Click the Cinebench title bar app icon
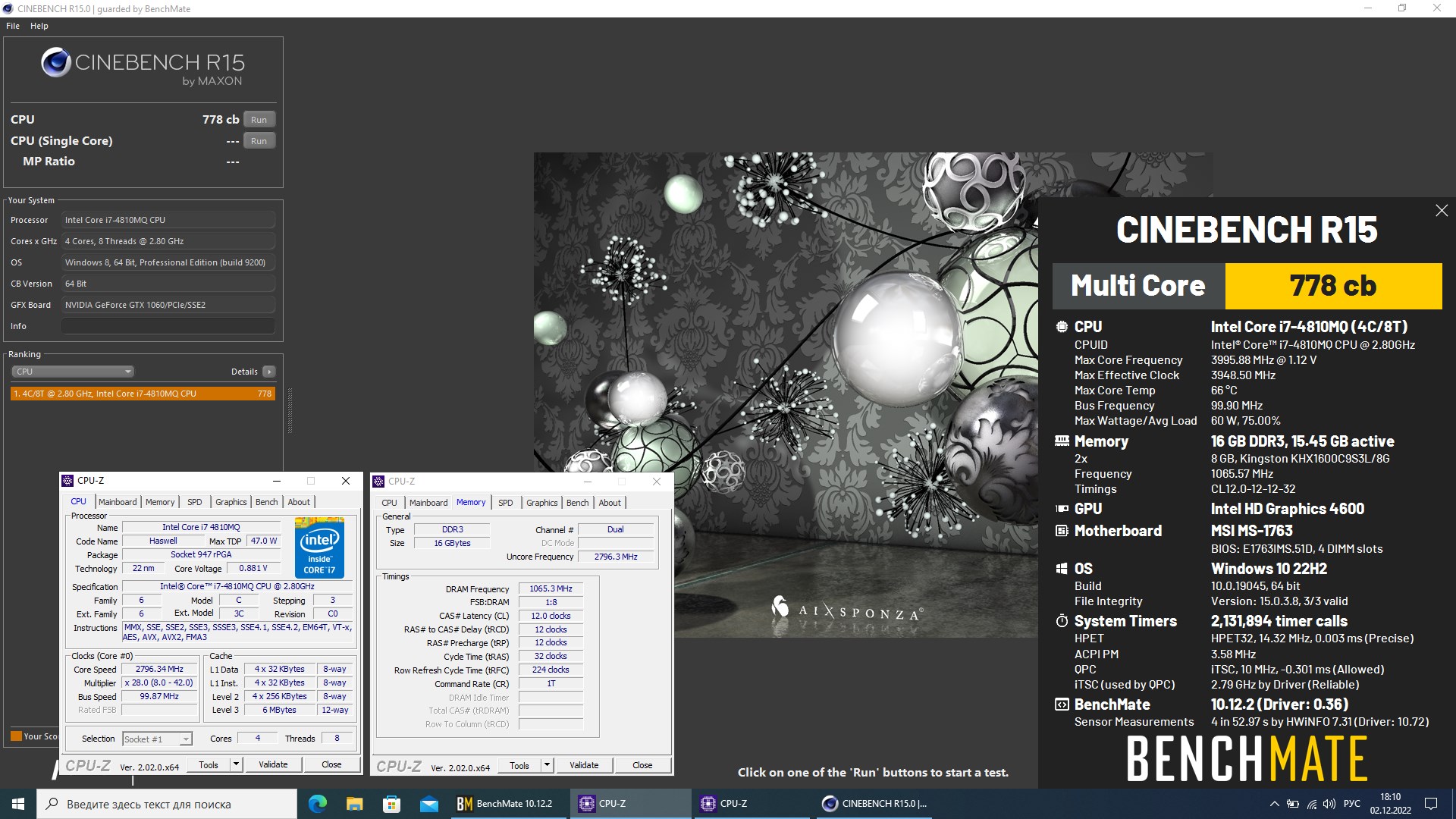1456x819 pixels. [x=8, y=9]
